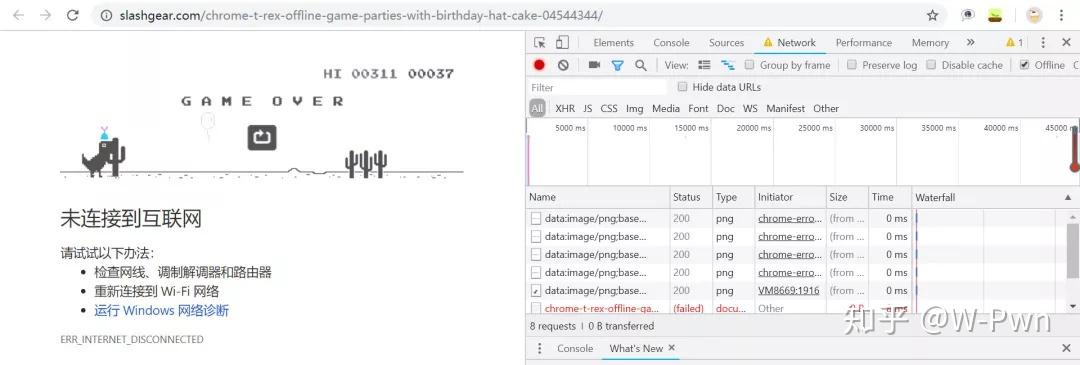Viewport: 1080px width, 365px height.
Task: Open the drawer three-dot menu
Action: tap(539, 348)
